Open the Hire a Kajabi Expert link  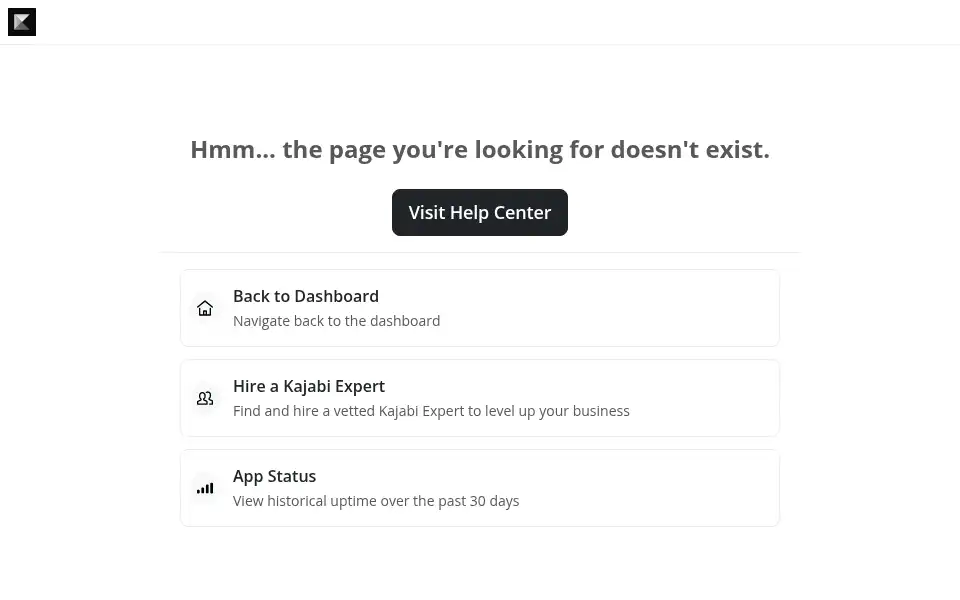tap(479, 398)
